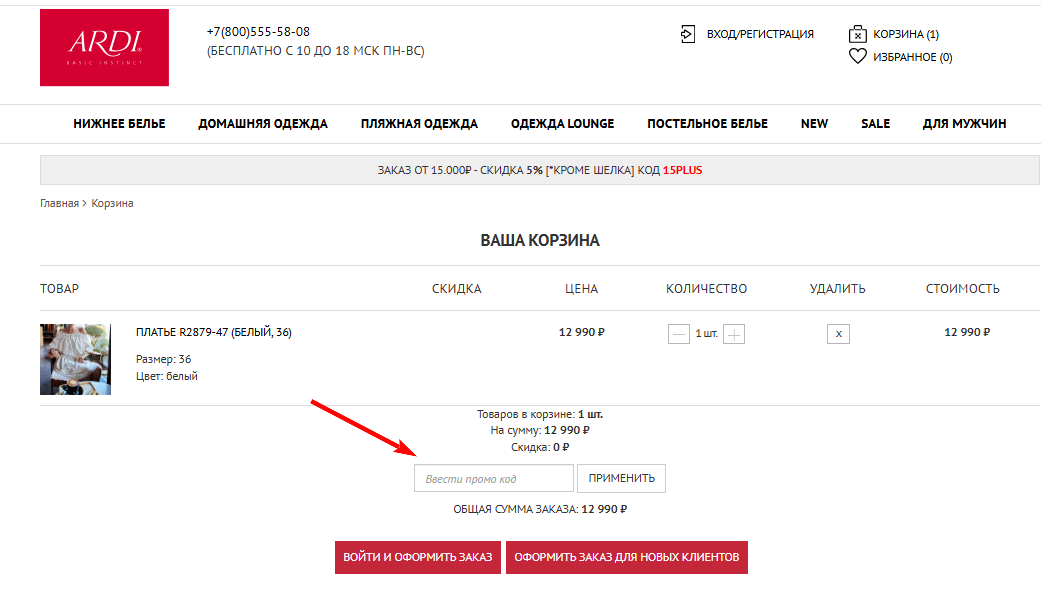Viewport: 1041px width, 589px height.
Task: Open Платье R2879-47 product link
Action: click(214, 332)
